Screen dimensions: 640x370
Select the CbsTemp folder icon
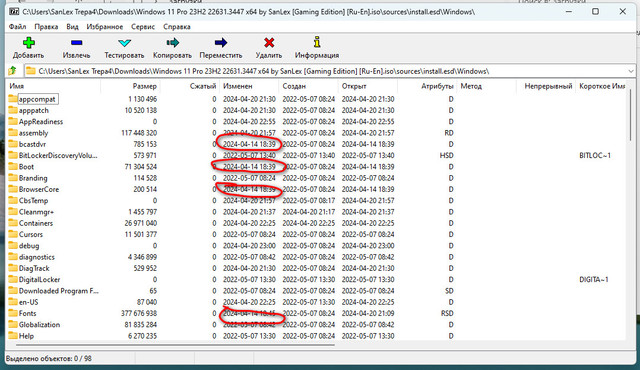(13, 200)
